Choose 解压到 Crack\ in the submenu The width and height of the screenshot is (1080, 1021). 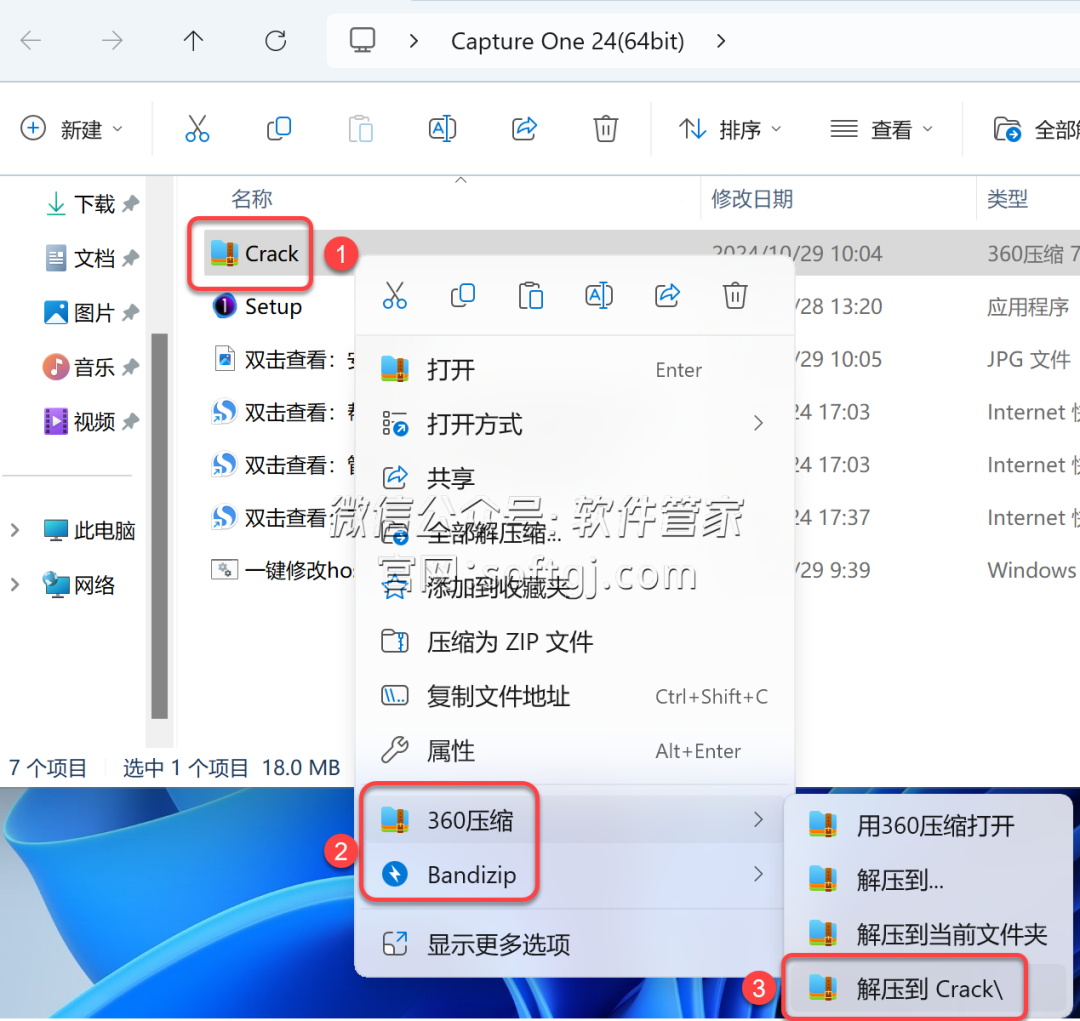click(928, 989)
